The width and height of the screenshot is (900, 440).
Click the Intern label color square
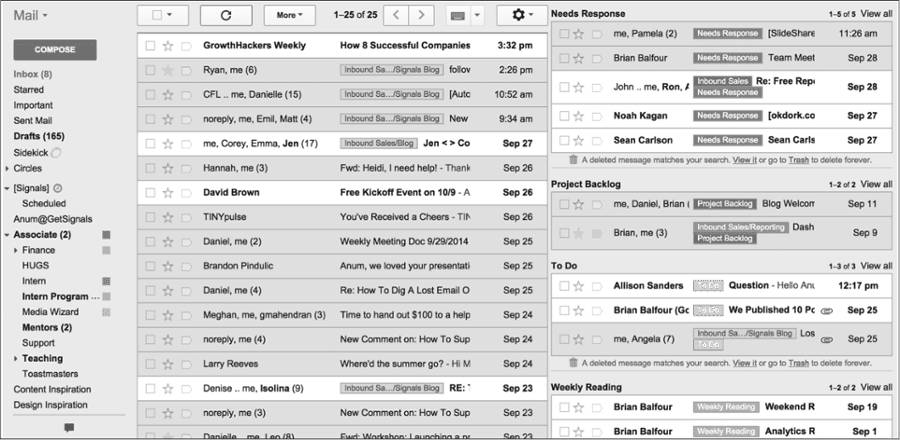pyautogui.click(x=106, y=282)
